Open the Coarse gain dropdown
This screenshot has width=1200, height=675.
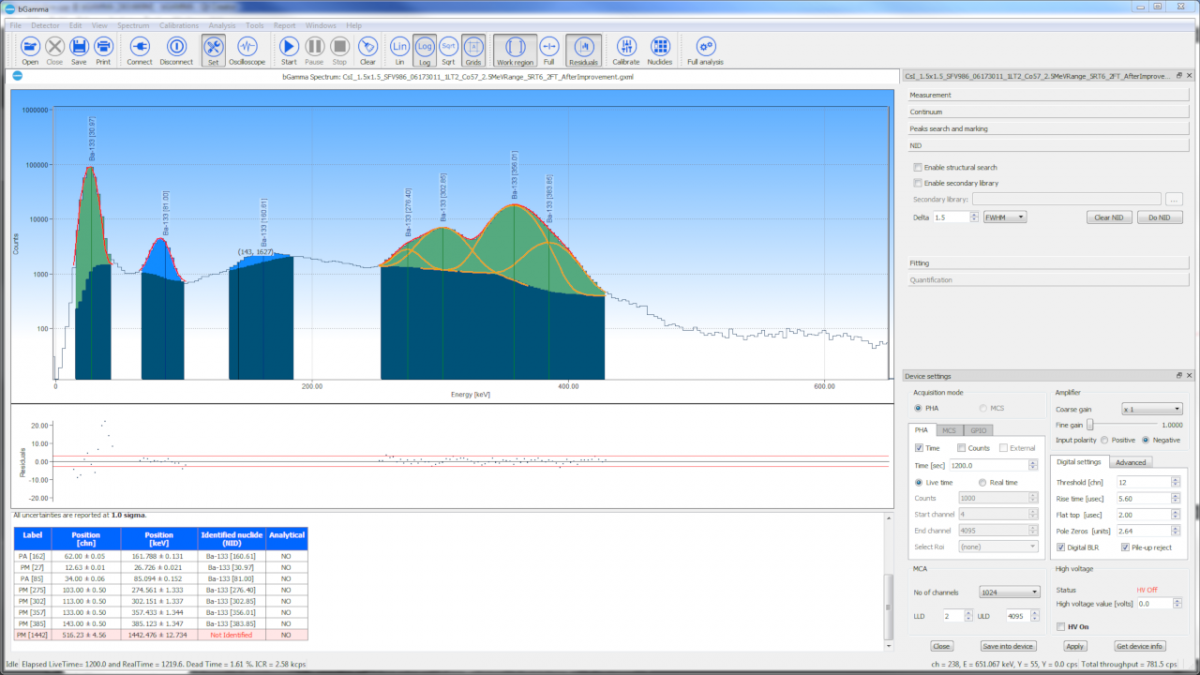(x=1150, y=408)
